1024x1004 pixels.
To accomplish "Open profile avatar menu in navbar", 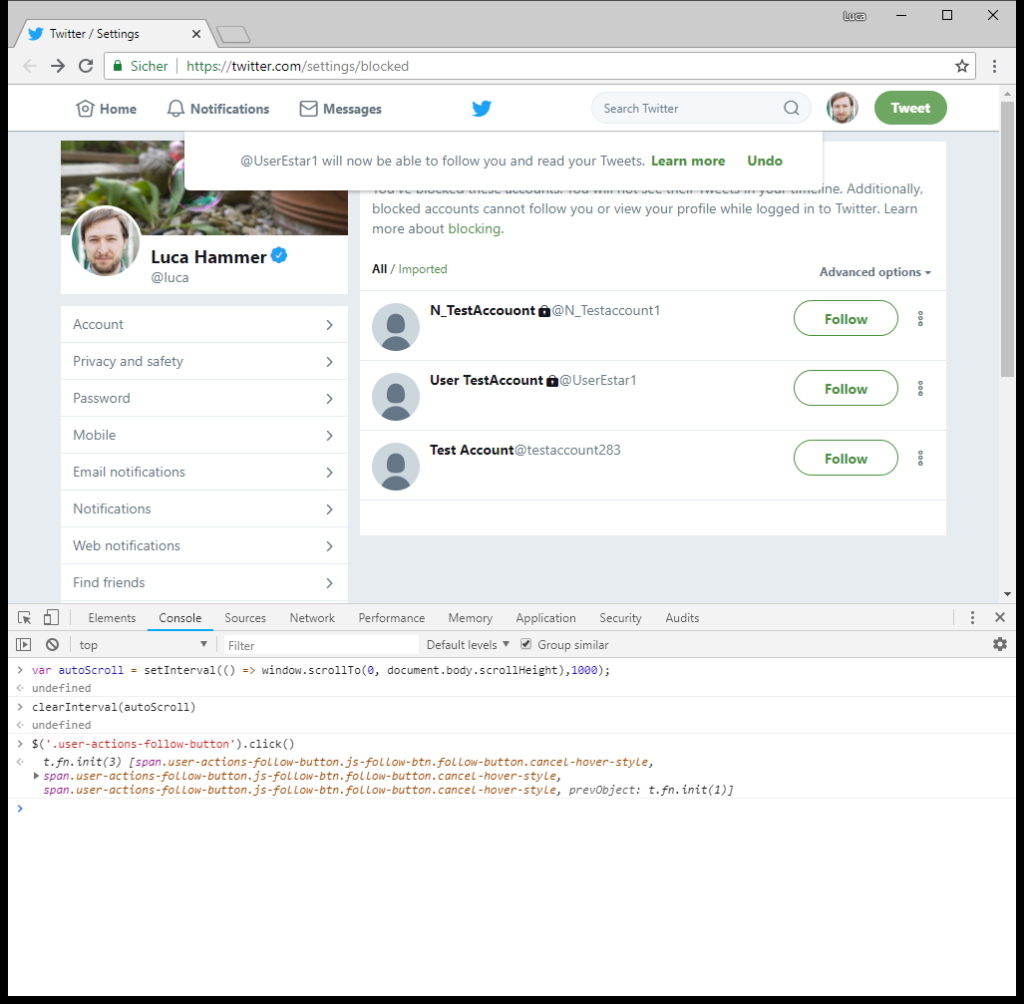I will click(x=842, y=108).
